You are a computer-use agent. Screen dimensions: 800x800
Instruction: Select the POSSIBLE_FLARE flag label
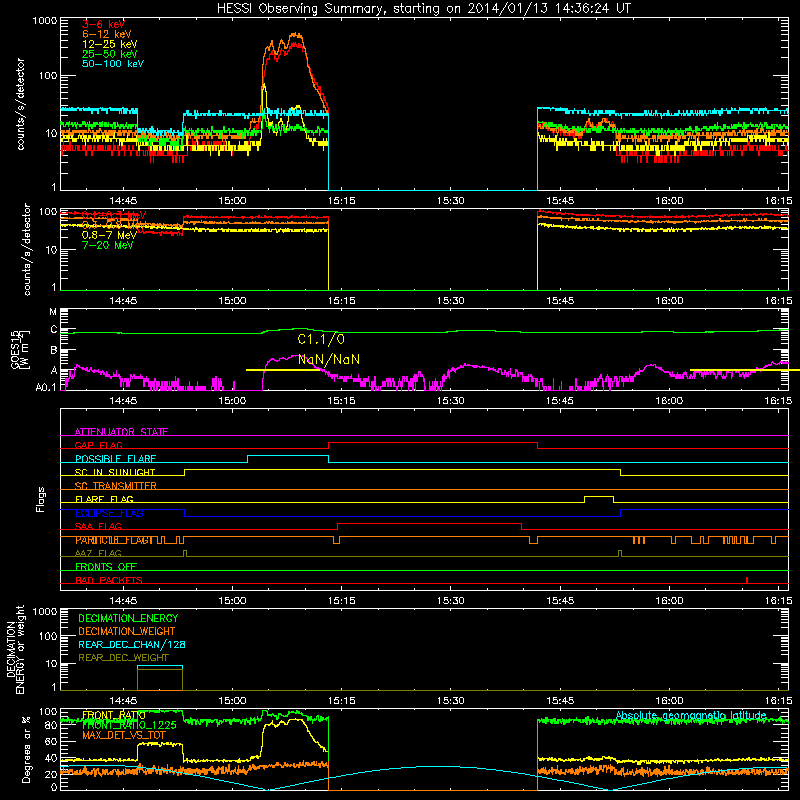pos(115,459)
